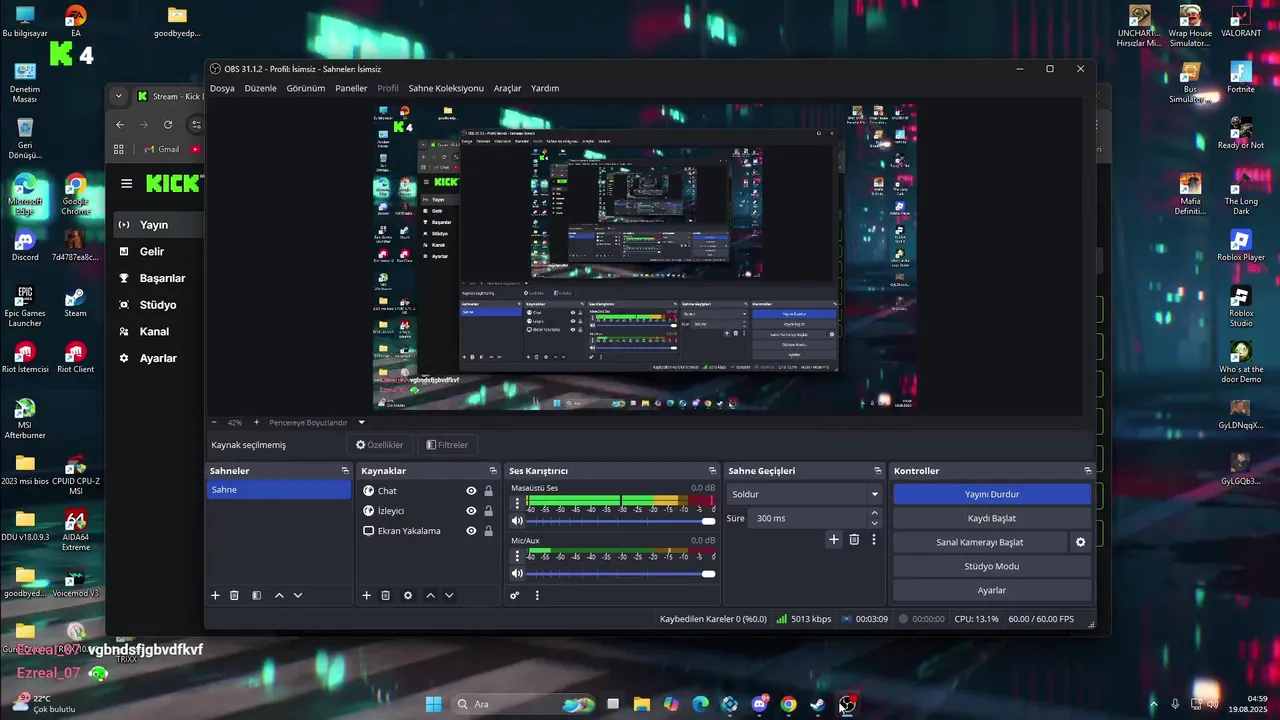Delete the selected scene with the trash icon in Sahneler
The width and height of the screenshot is (1280, 720).
(x=234, y=595)
